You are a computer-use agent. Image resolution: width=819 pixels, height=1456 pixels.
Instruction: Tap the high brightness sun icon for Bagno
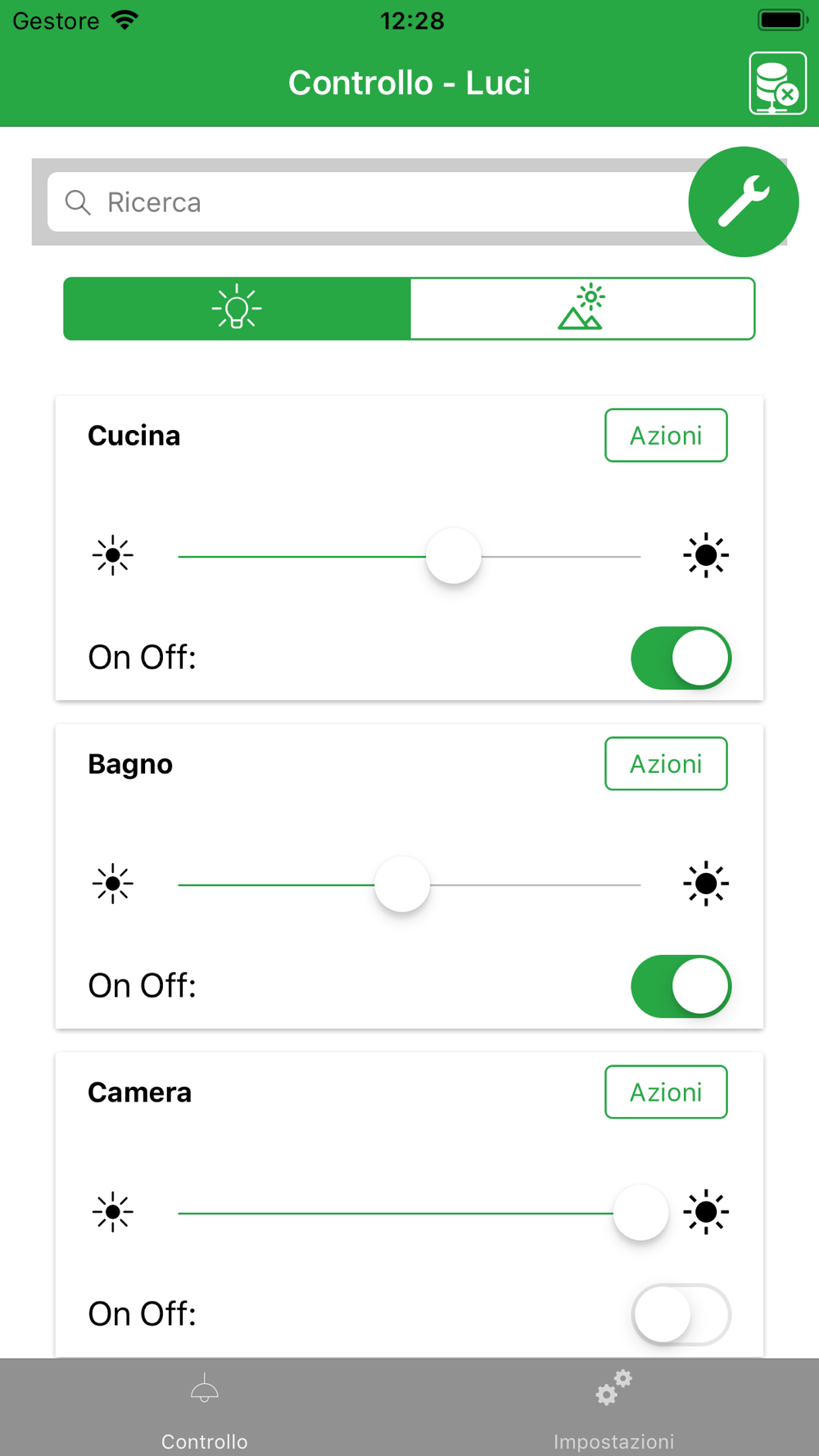click(706, 884)
